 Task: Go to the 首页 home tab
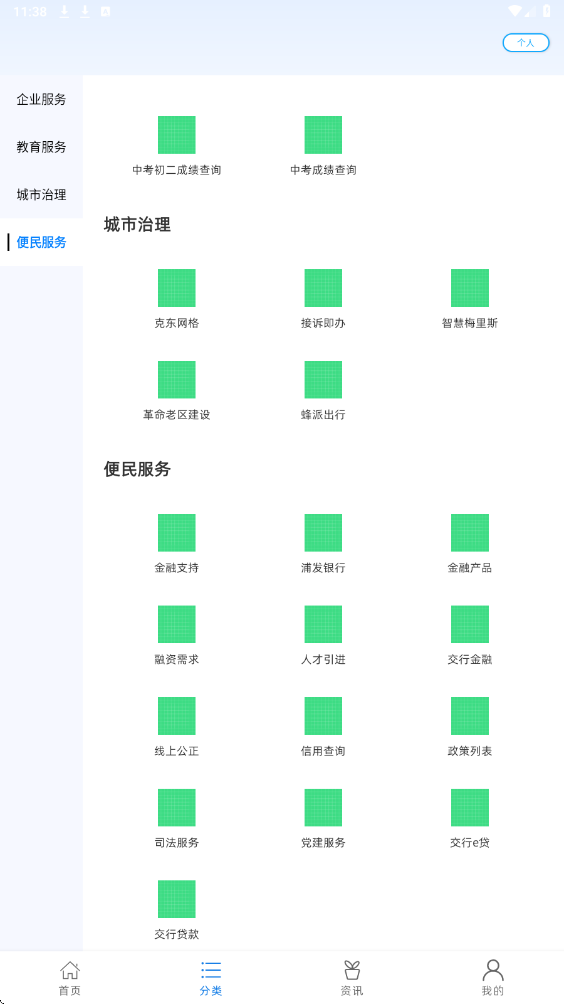point(70,978)
